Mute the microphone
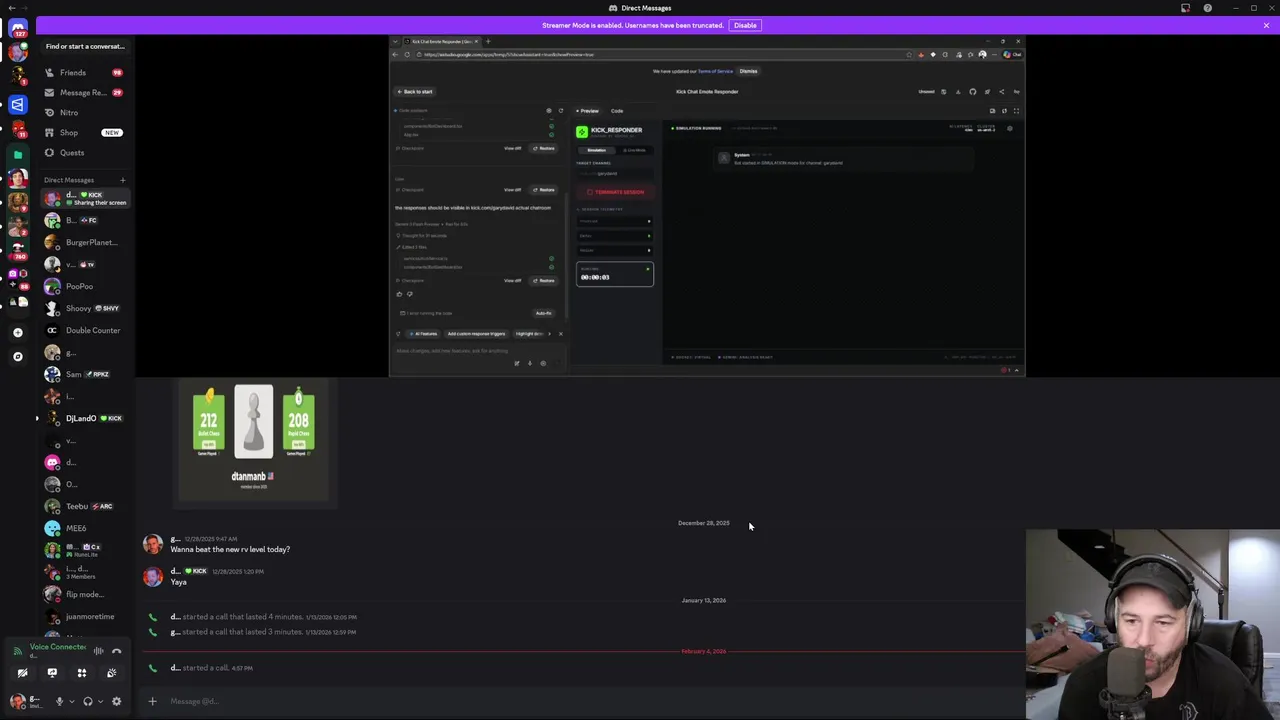Screen dimensions: 1280x720 (x=59, y=701)
